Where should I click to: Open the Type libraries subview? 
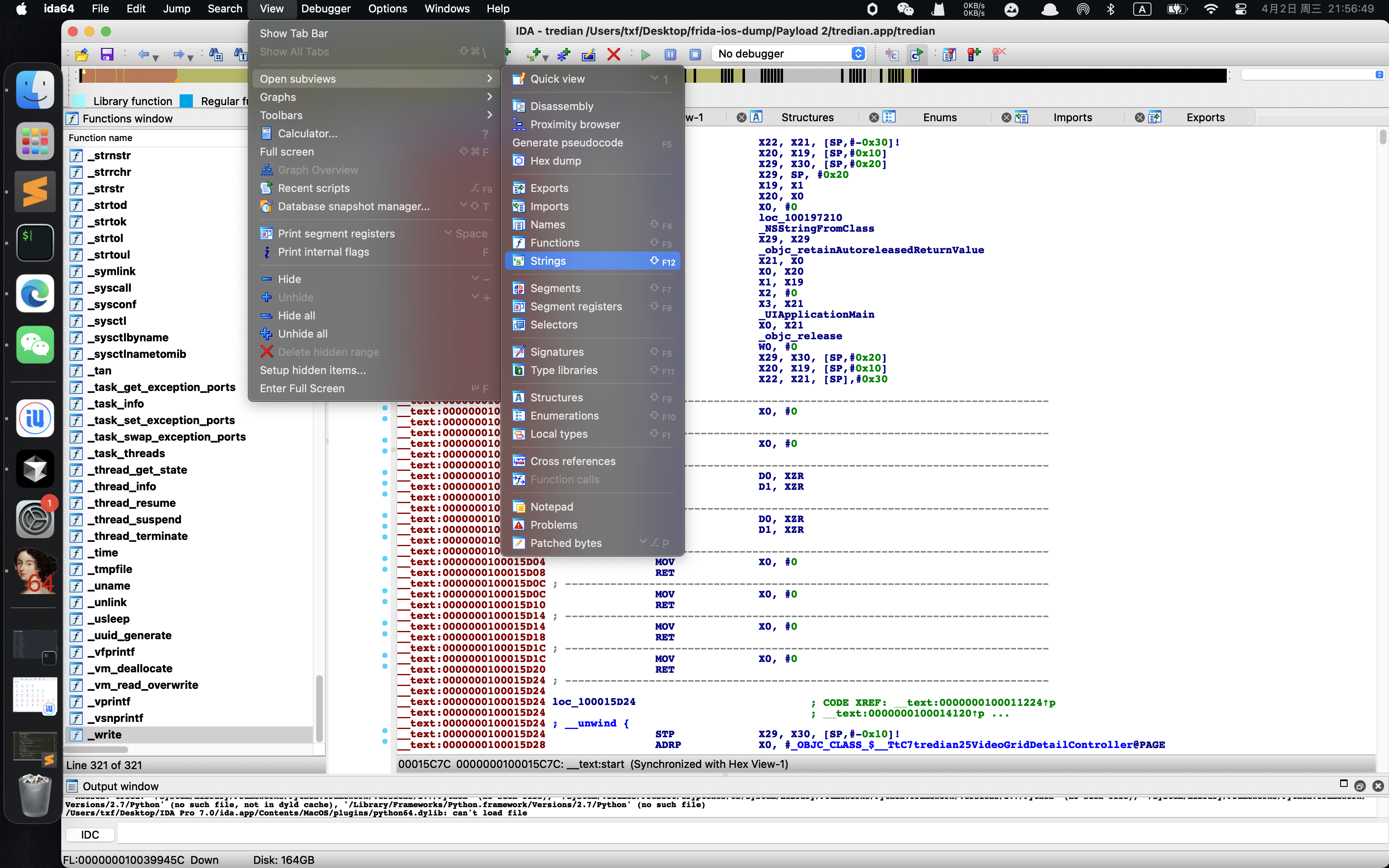[x=593, y=370]
